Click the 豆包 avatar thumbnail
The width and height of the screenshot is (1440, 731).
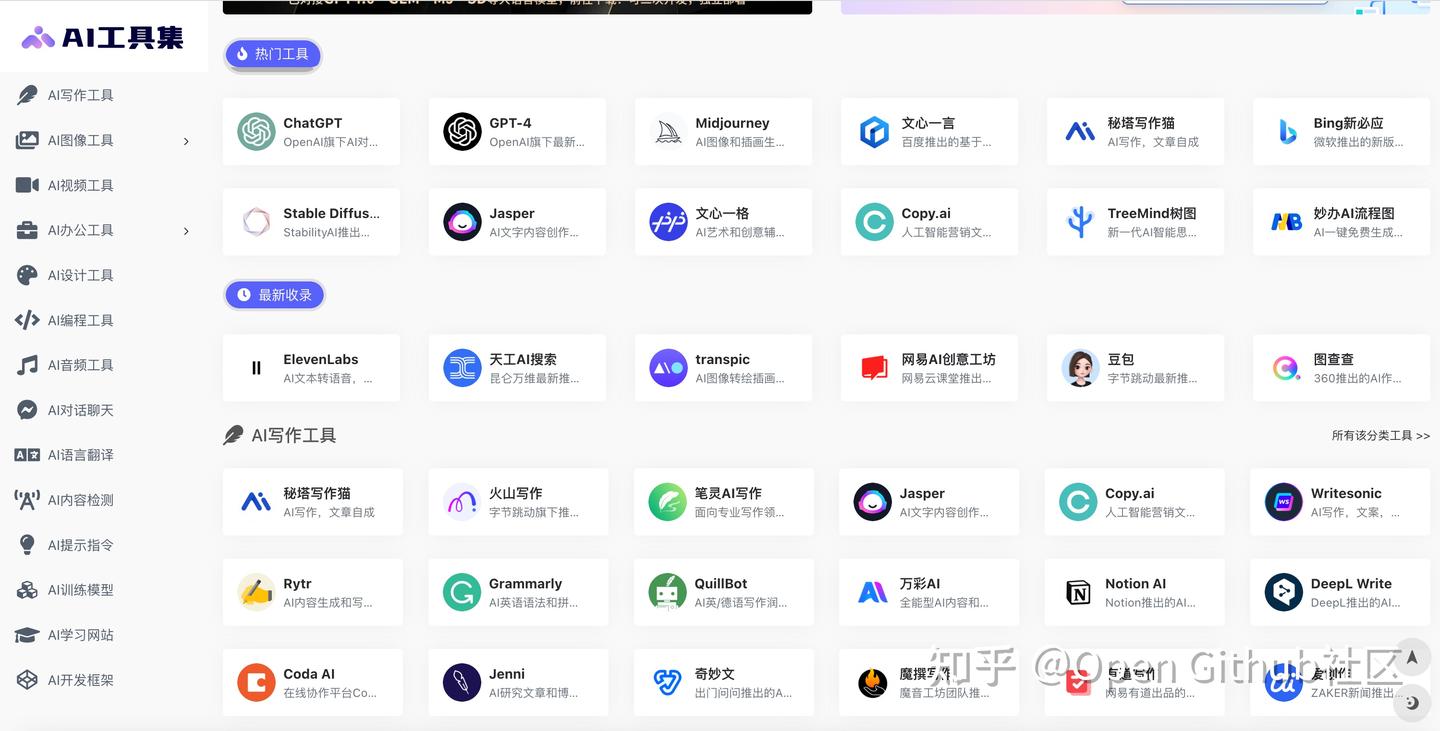[x=1080, y=368]
